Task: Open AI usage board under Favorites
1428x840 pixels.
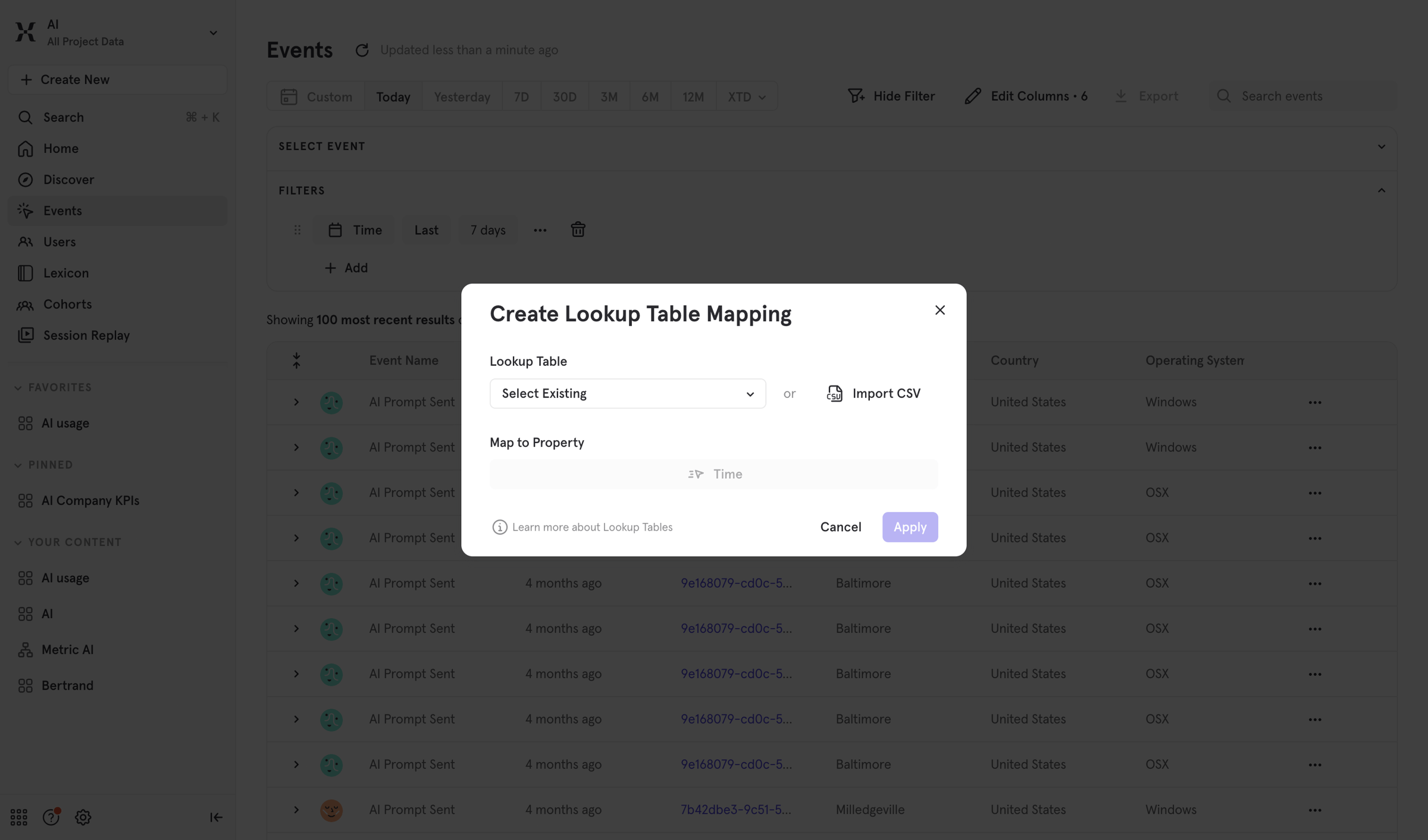Action: 117,423
